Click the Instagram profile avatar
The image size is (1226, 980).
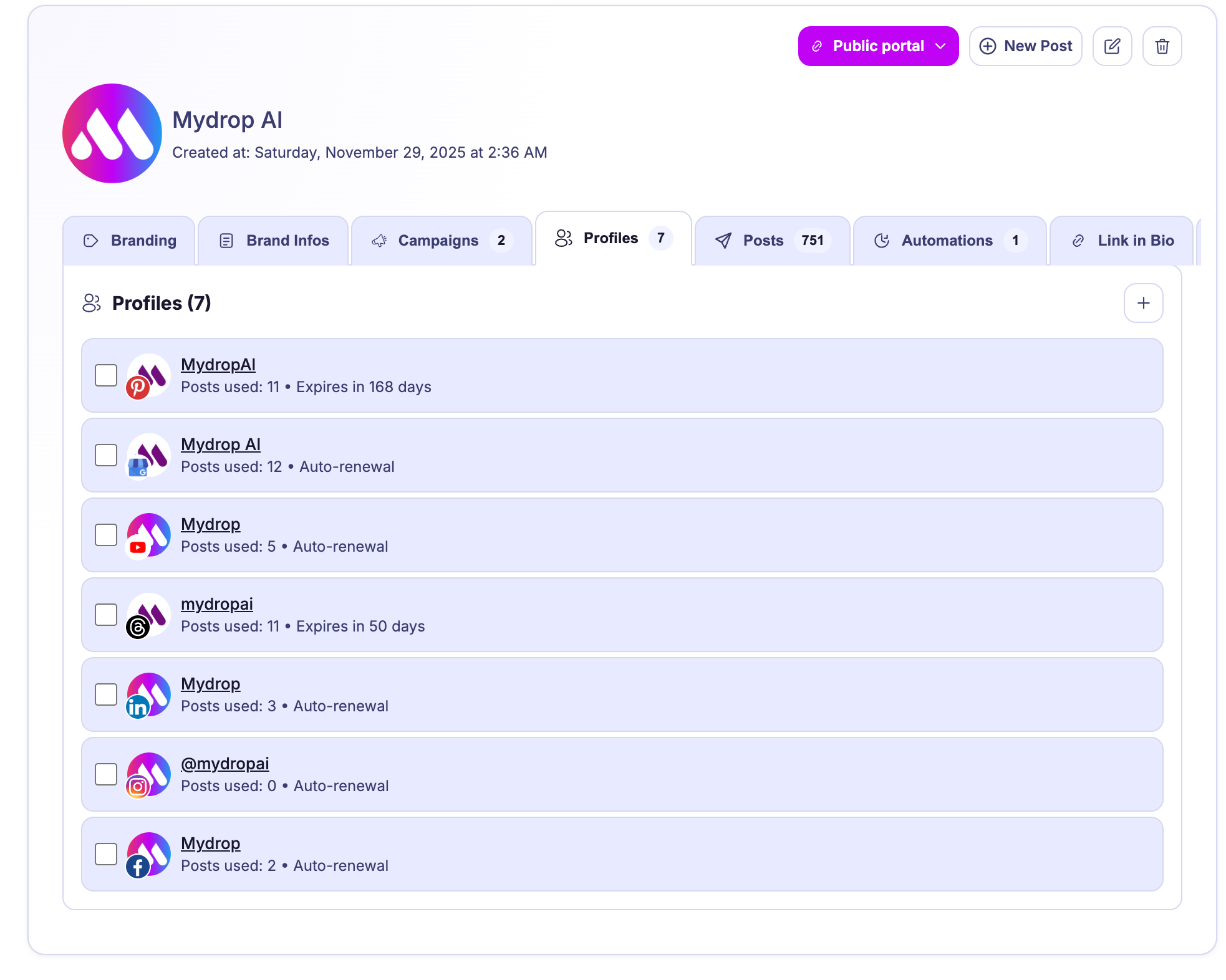148,775
